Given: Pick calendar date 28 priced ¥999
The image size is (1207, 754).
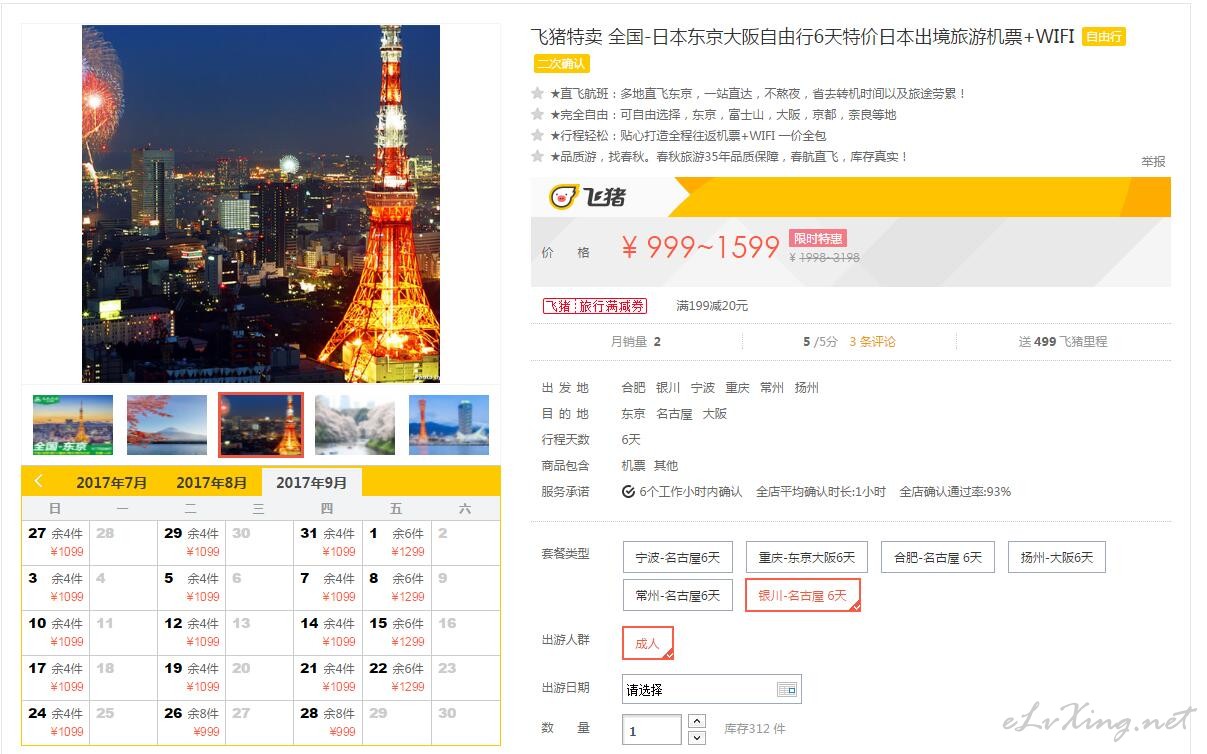Looking at the screenshot, I should 328,723.
